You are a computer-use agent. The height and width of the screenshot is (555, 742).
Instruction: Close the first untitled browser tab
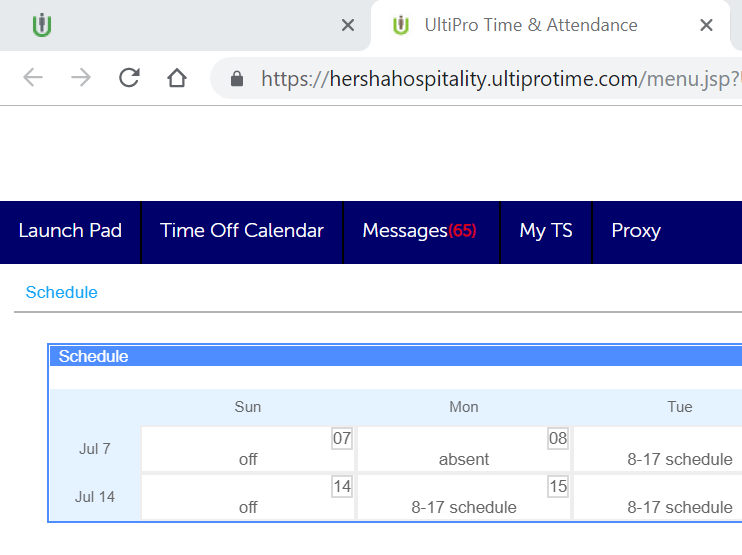tap(348, 25)
